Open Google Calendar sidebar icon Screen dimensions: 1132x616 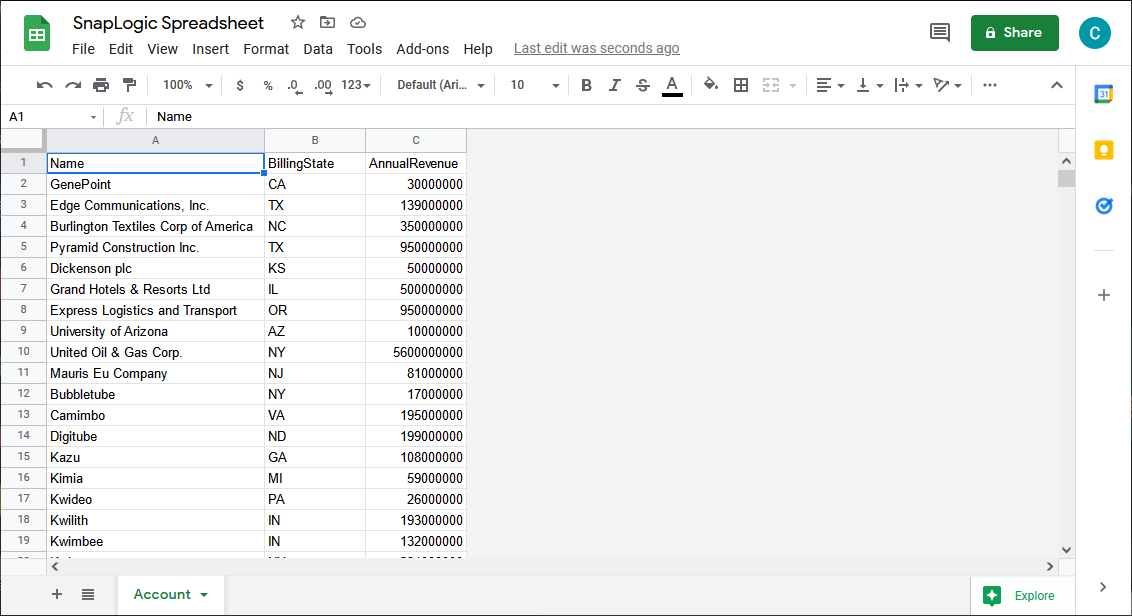(x=1104, y=94)
